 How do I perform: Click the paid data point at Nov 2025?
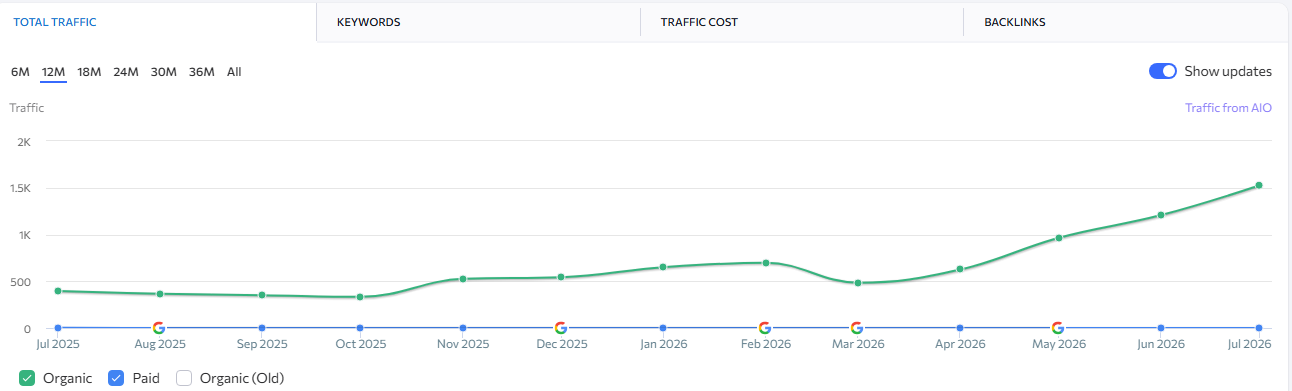(x=463, y=328)
